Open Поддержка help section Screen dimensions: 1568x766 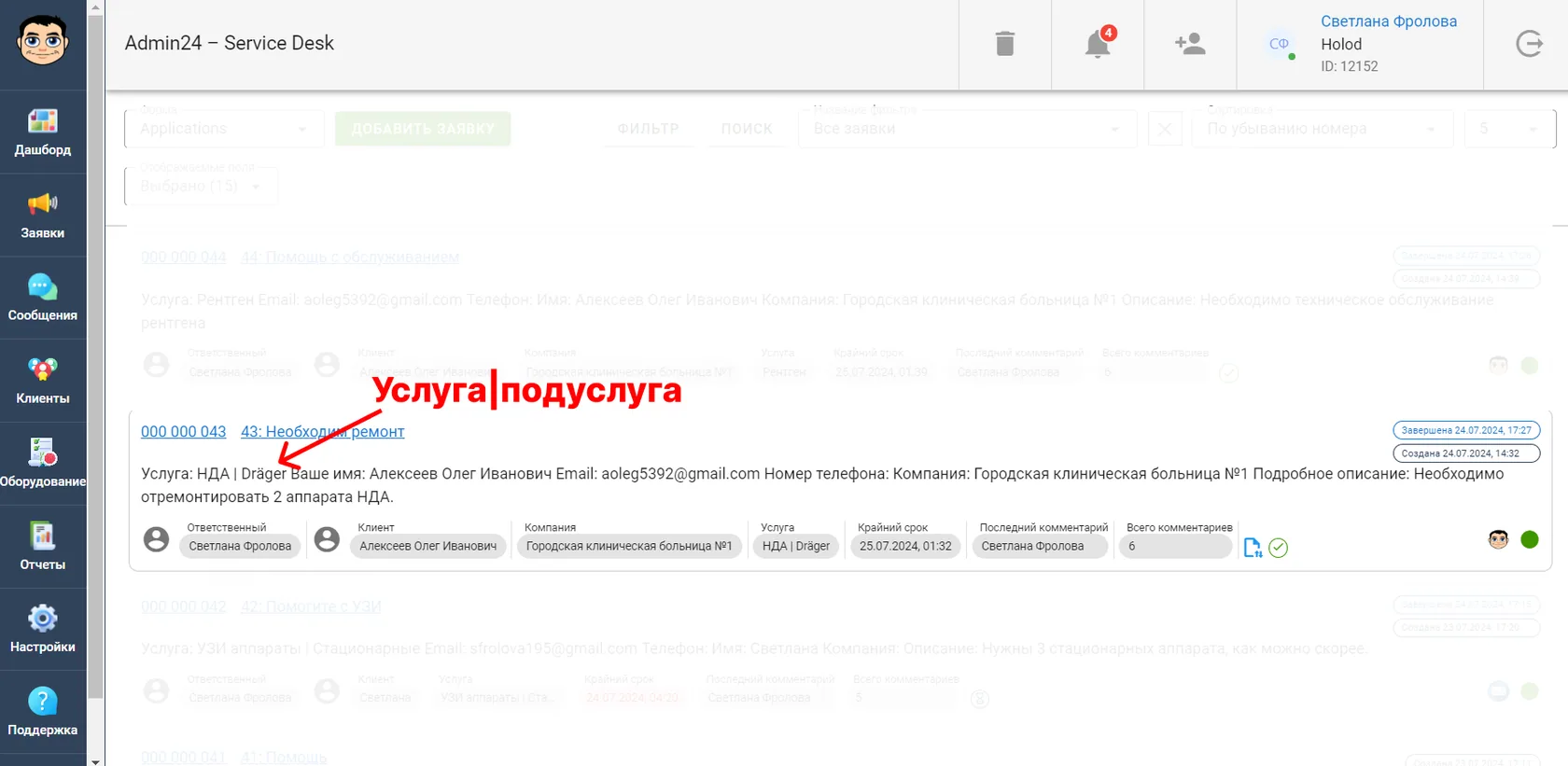(x=43, y=712)
